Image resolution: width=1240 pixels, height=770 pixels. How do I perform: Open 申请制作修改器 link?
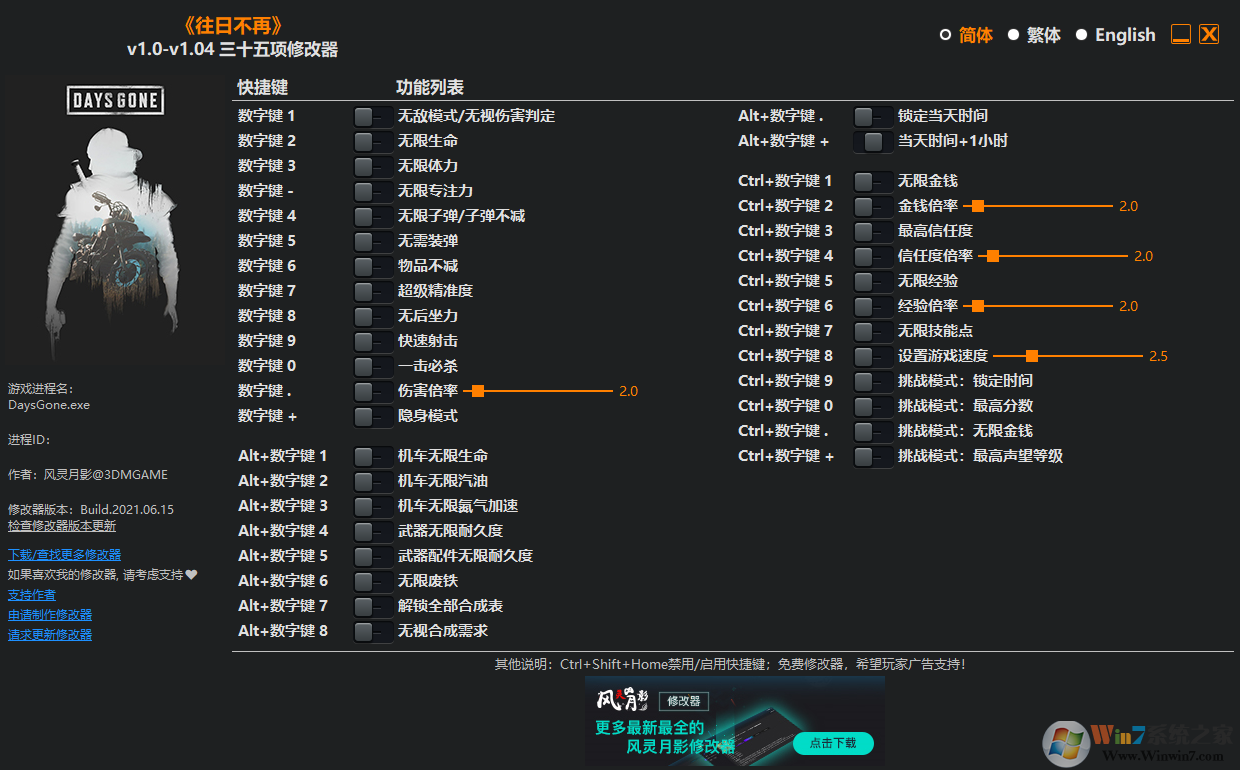[x=50, y=615]
